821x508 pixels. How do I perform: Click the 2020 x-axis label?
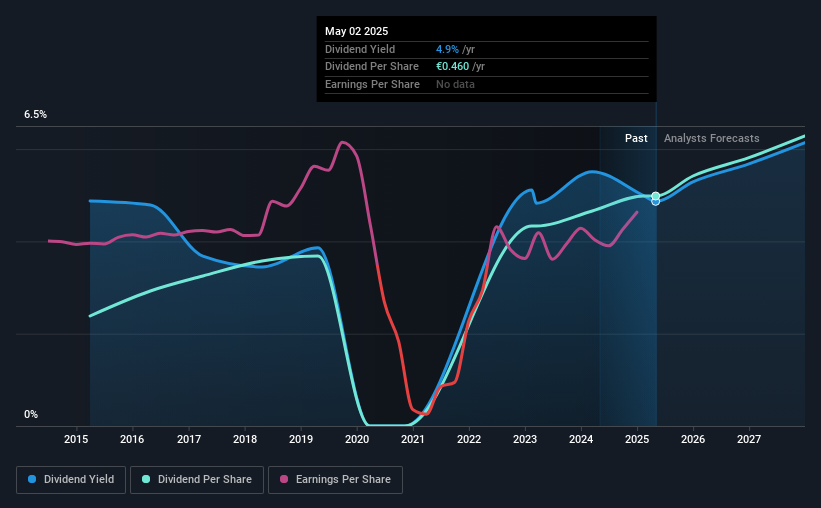(357, 439)
